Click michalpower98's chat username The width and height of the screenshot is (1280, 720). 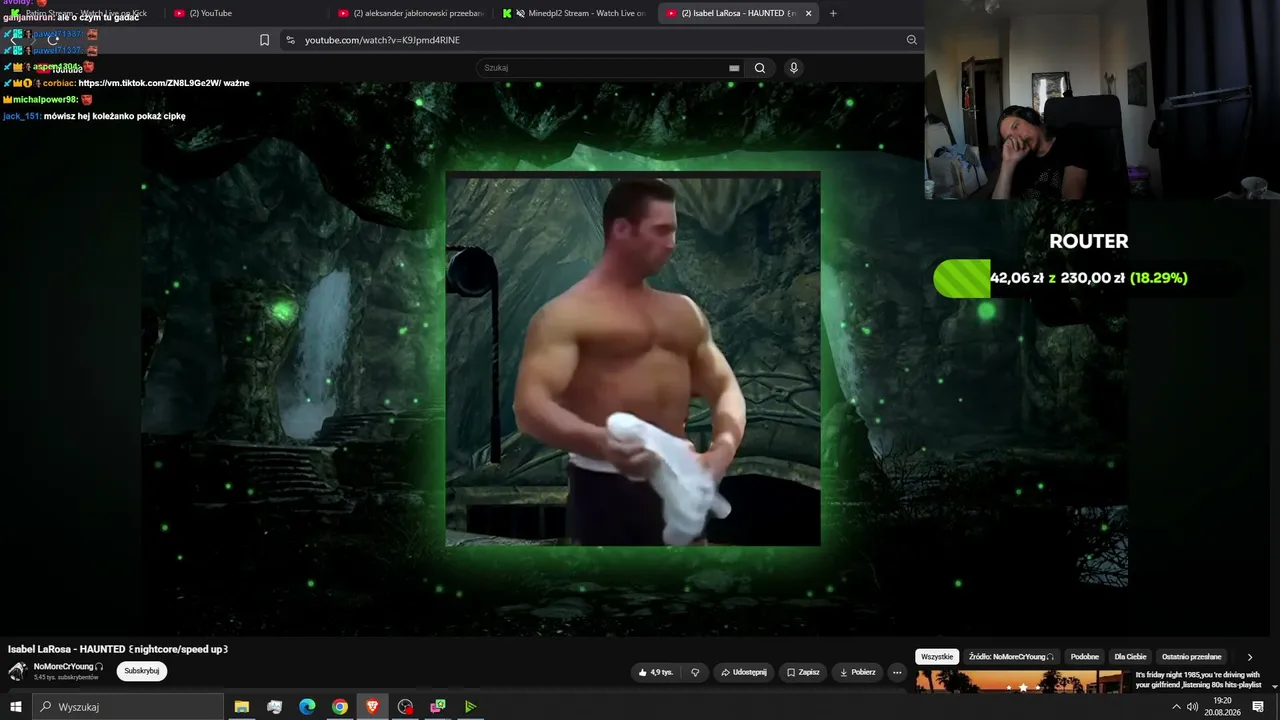click(45, 100)
